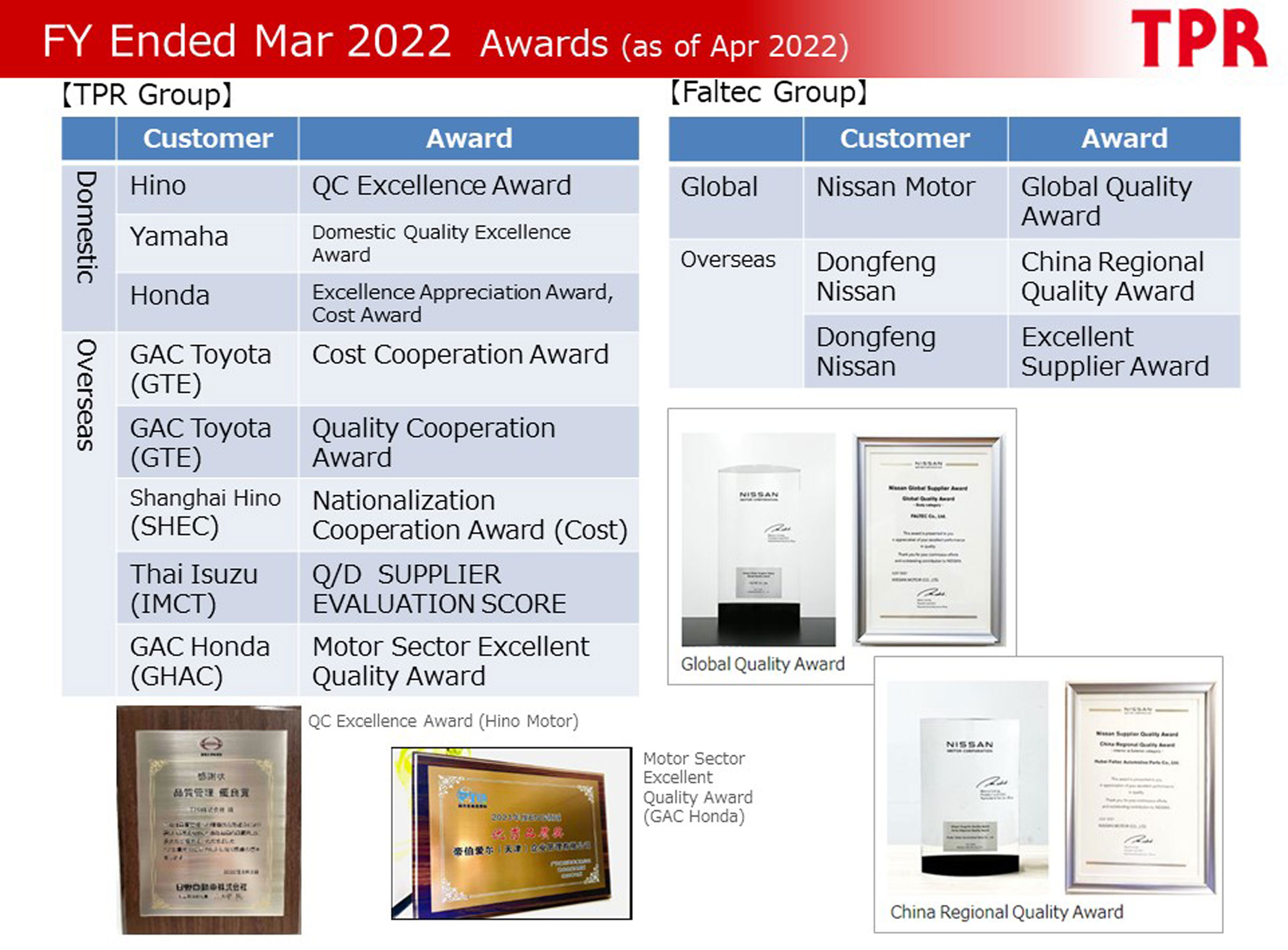Click the TPR logo
1288x950 pixels.
coord(1199,38)
